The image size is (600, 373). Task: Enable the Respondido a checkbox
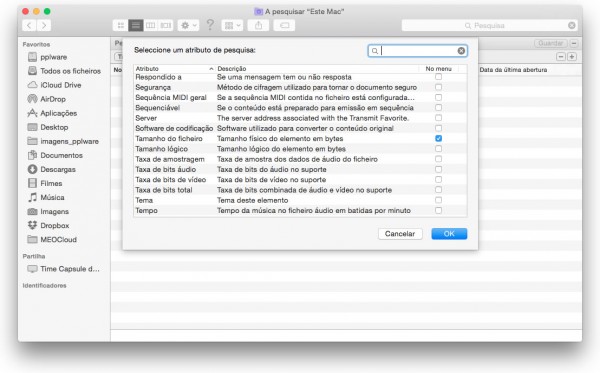(x=439, y=77)
